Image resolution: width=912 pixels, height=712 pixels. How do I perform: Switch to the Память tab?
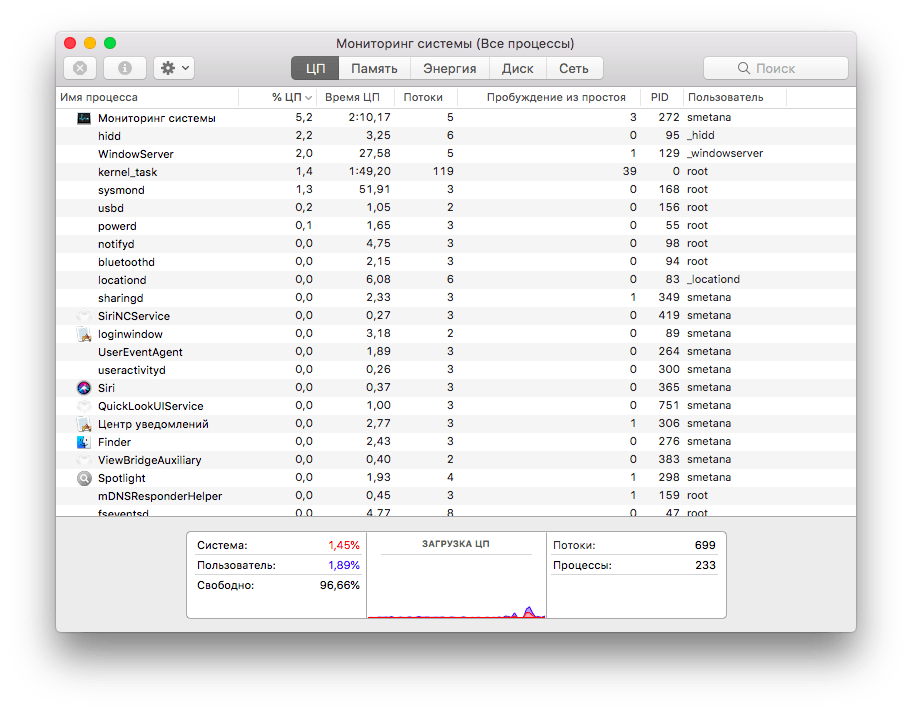coord(374,68)
